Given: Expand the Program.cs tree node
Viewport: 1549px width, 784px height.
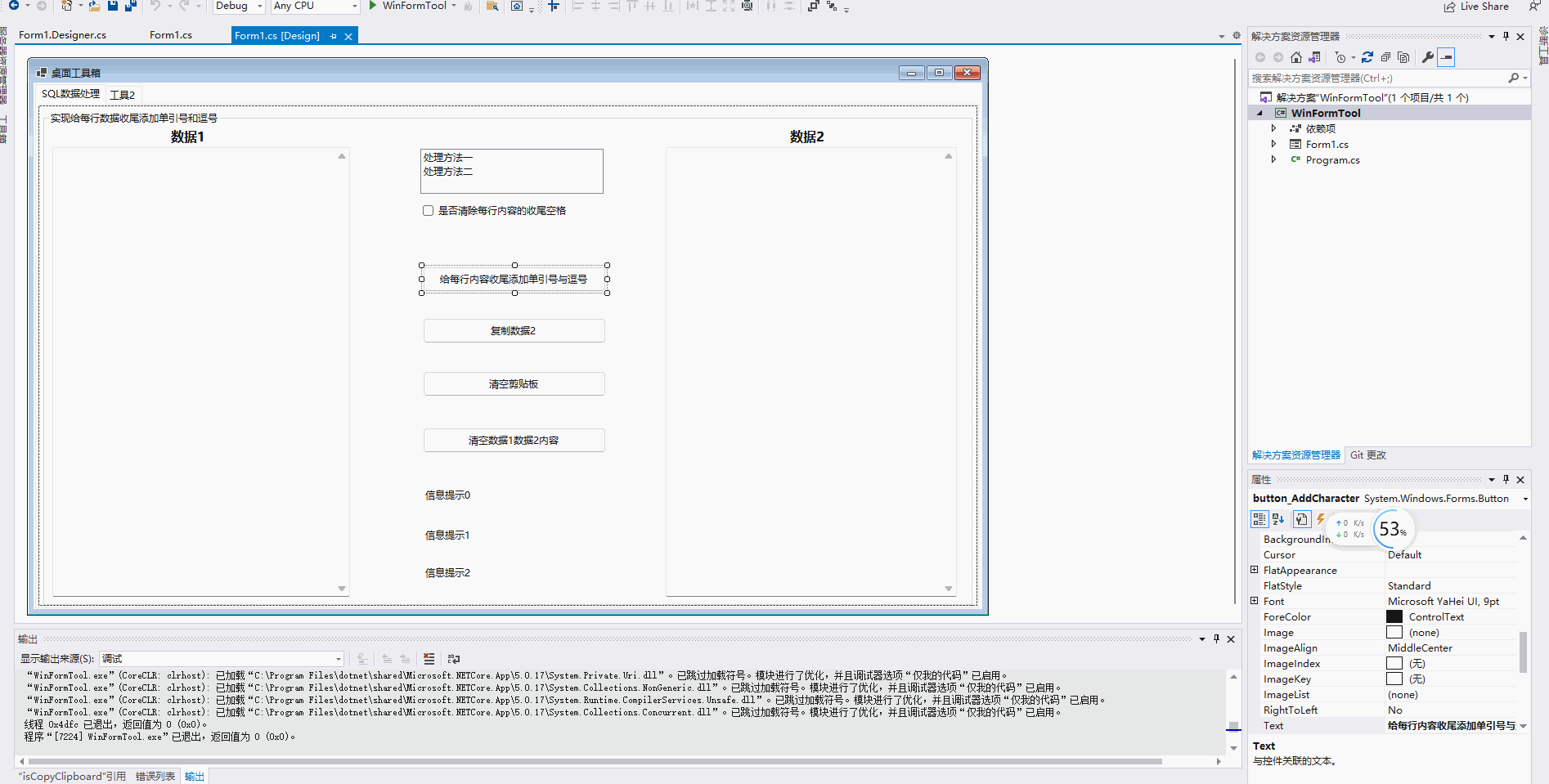Looking at the screenshot, I should (1273, 159).
